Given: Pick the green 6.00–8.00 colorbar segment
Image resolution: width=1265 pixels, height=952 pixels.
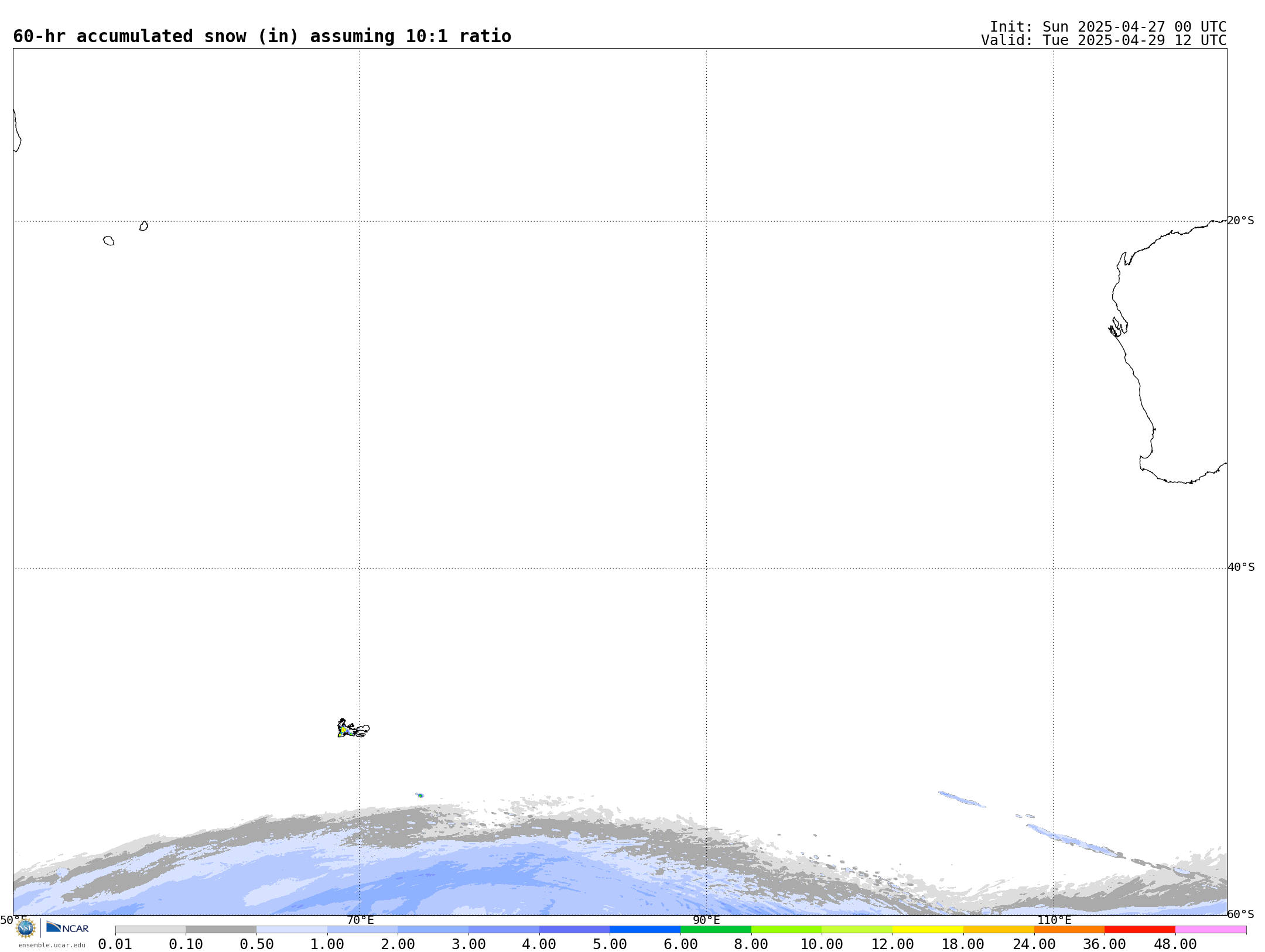Looking at the screenshot, I should [716, 930].
